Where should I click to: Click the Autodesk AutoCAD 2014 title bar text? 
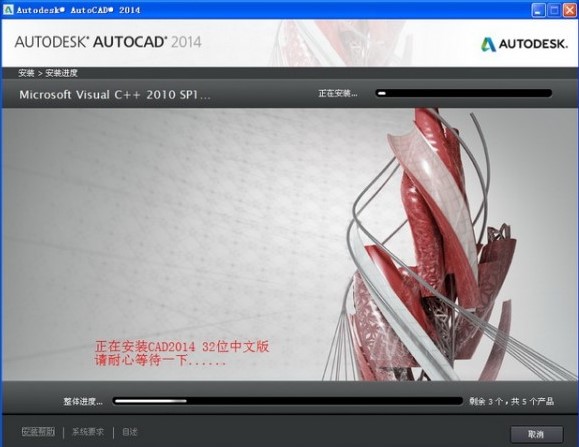[x=78, y=10]
